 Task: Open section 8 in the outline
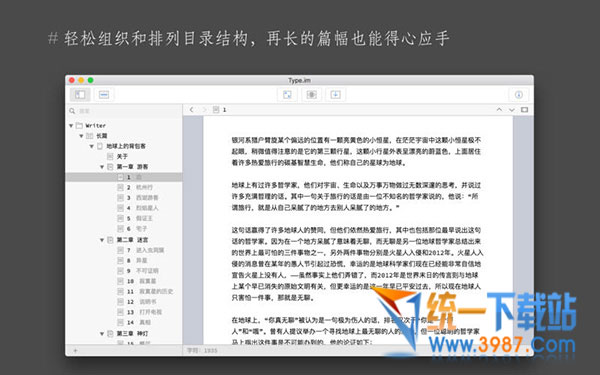coord(137,261)
